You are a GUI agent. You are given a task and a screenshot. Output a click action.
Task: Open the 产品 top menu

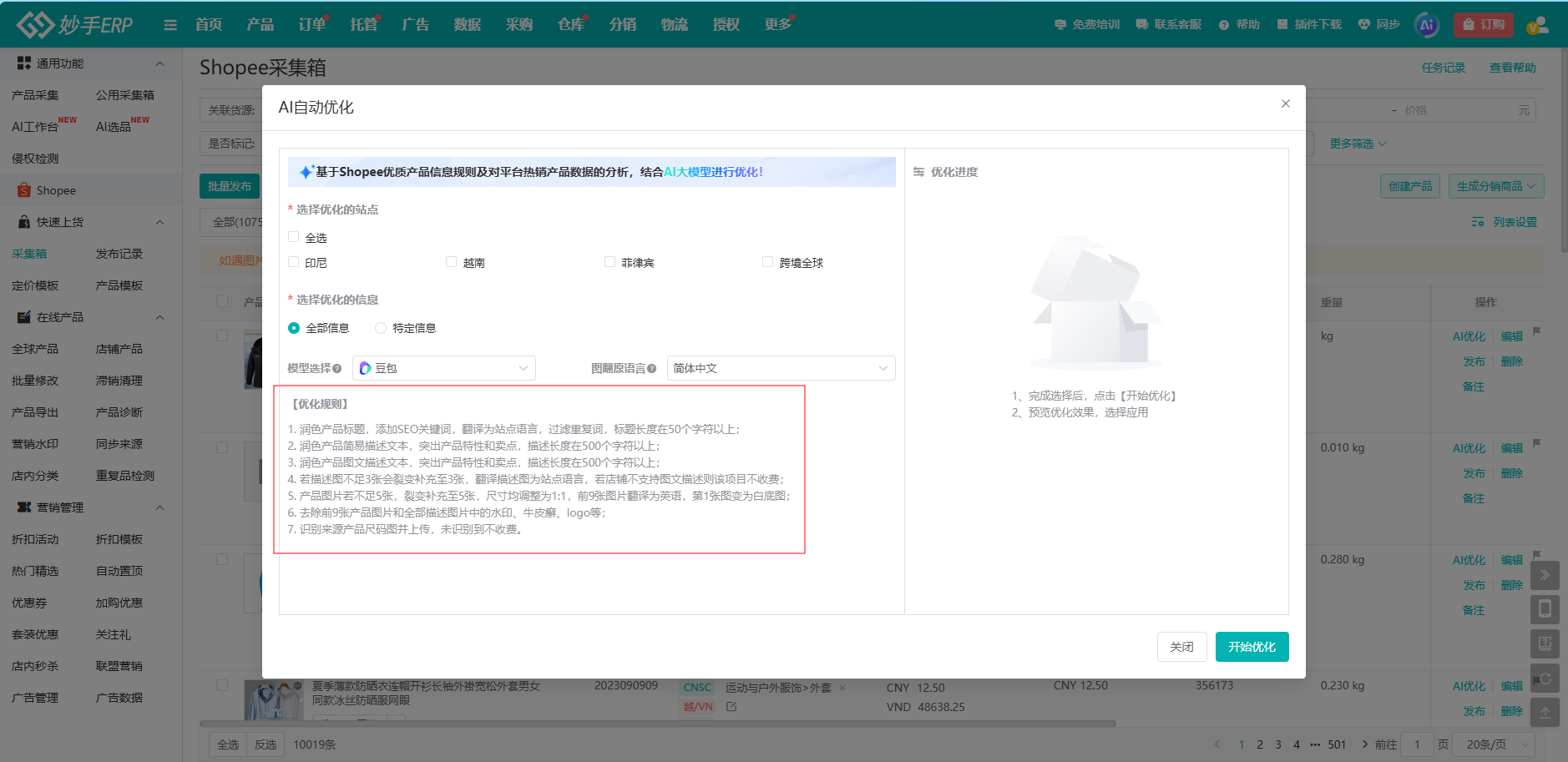pyautogui.click(x=260, y=24)
